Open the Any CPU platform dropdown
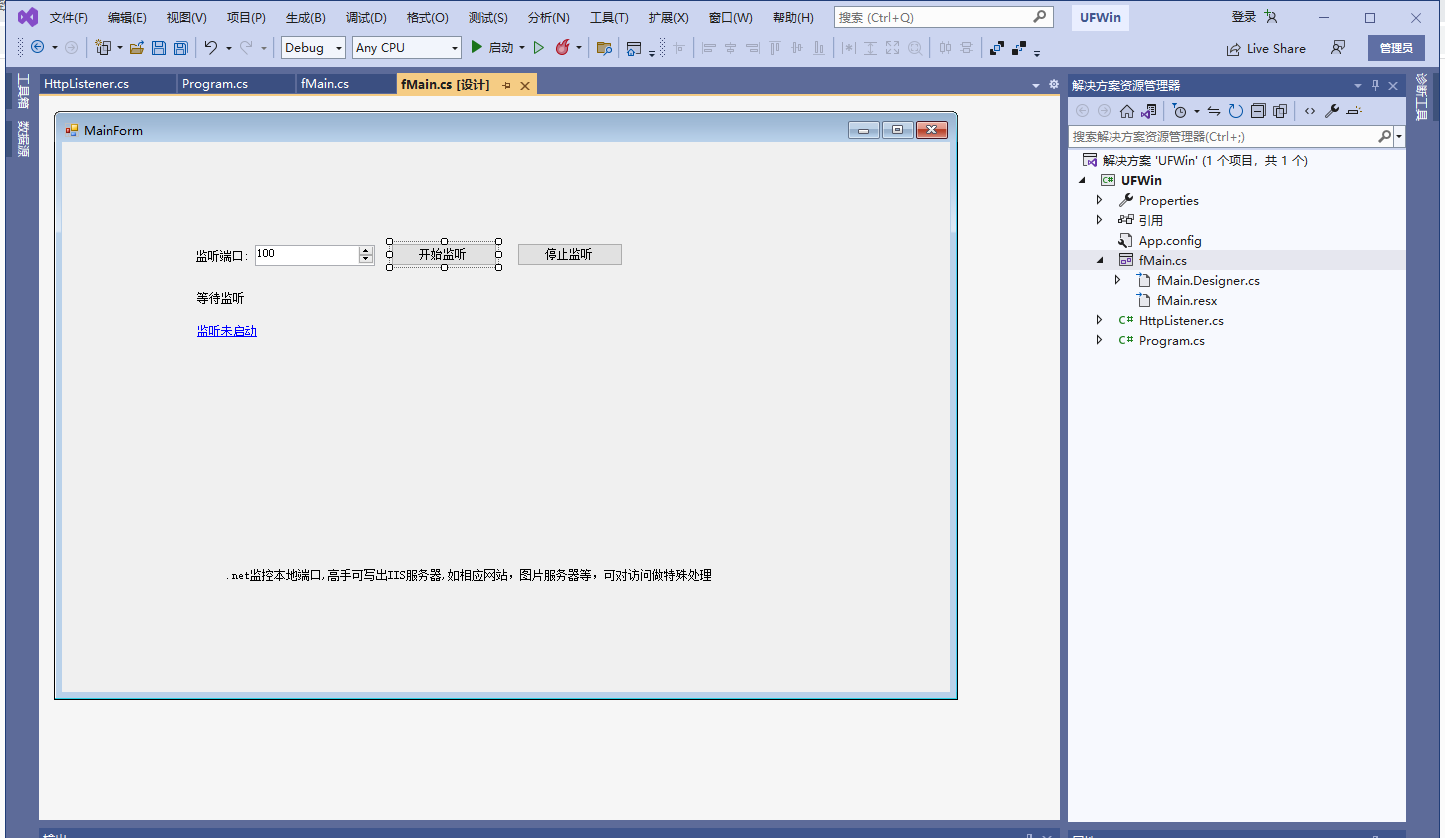Screen dimensions: 1445x838 (x=455, y=48)
